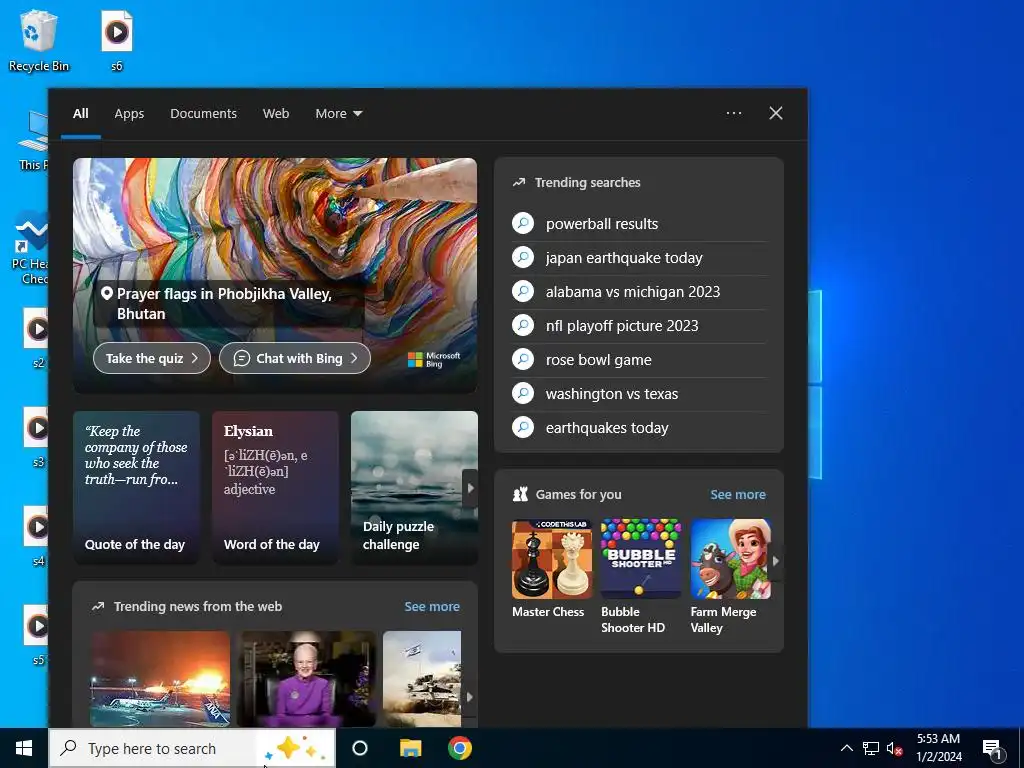This screenshot has width=1024, height=768.
Task: Select the s2 media file on desktop
Action: click(37, 338)
